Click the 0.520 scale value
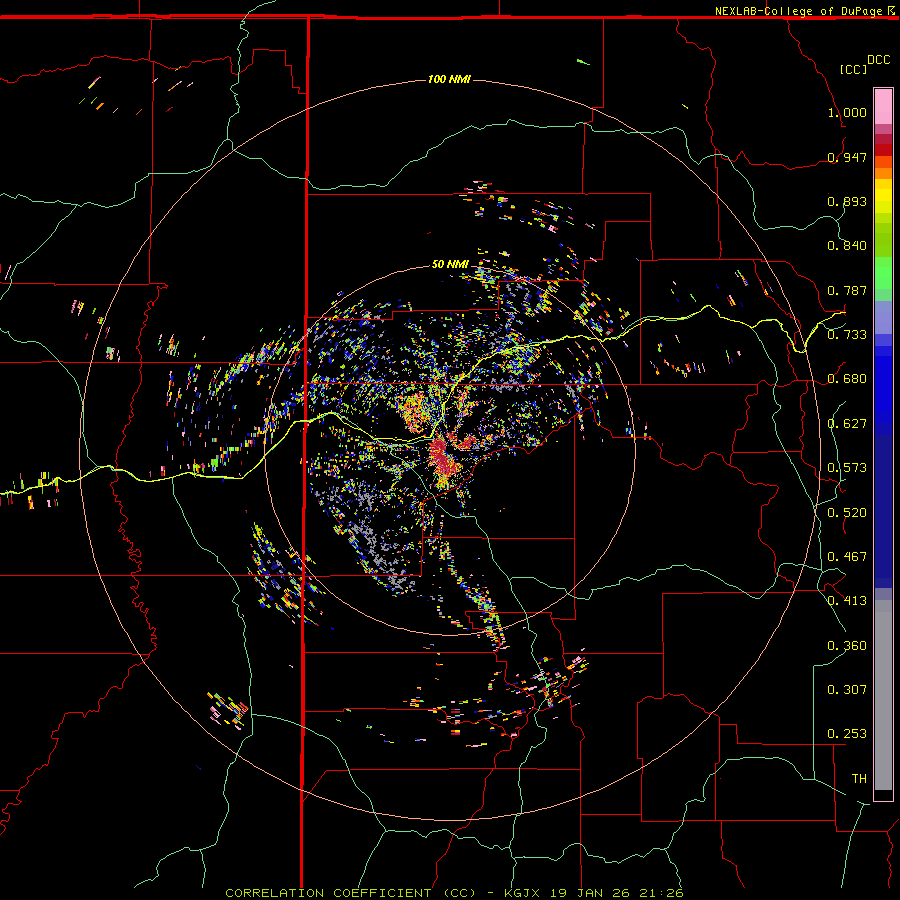 (847, 513)
